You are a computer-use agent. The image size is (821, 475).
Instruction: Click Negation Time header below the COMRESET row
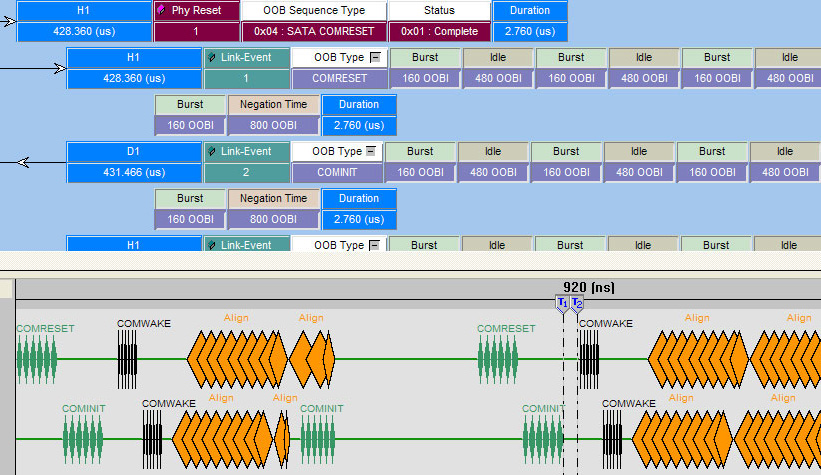(273, 104)
